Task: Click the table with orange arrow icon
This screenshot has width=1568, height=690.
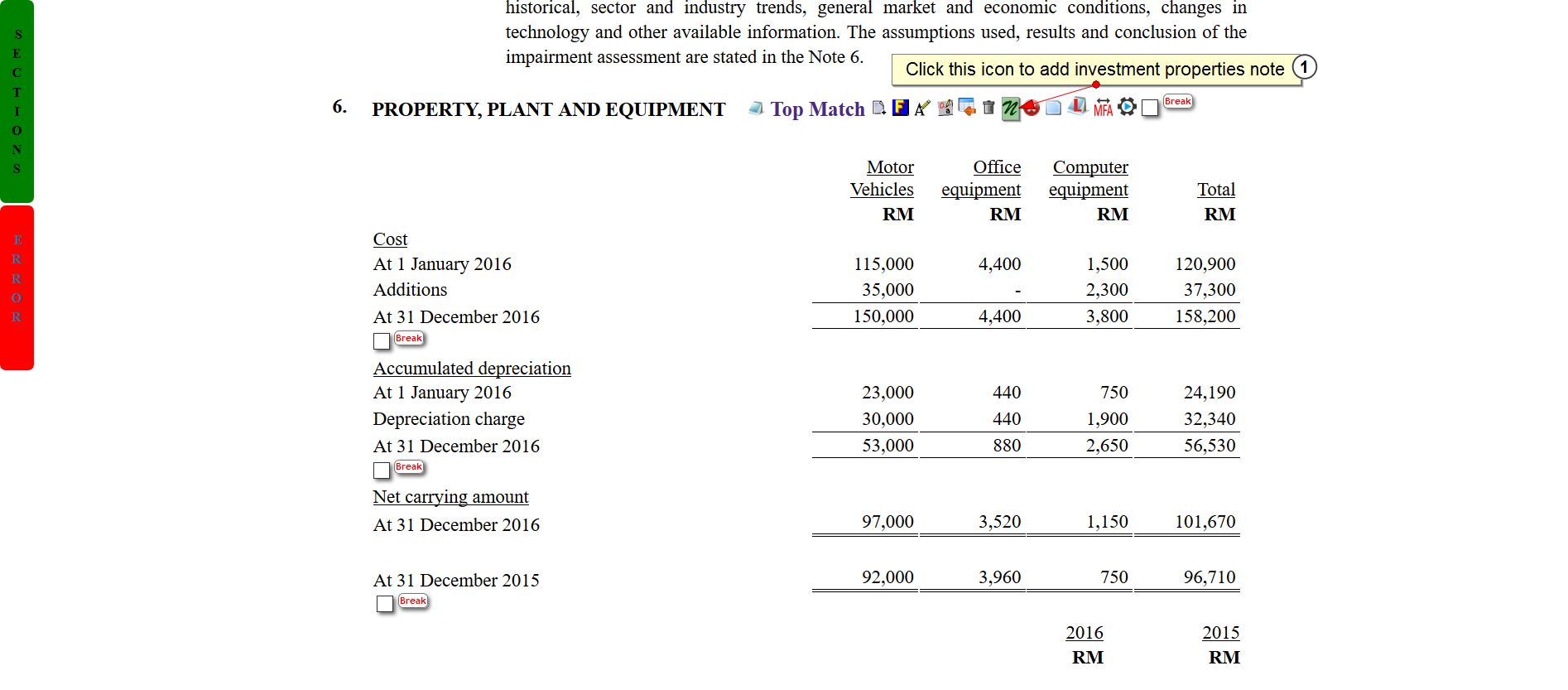Action: pos(966,108)
